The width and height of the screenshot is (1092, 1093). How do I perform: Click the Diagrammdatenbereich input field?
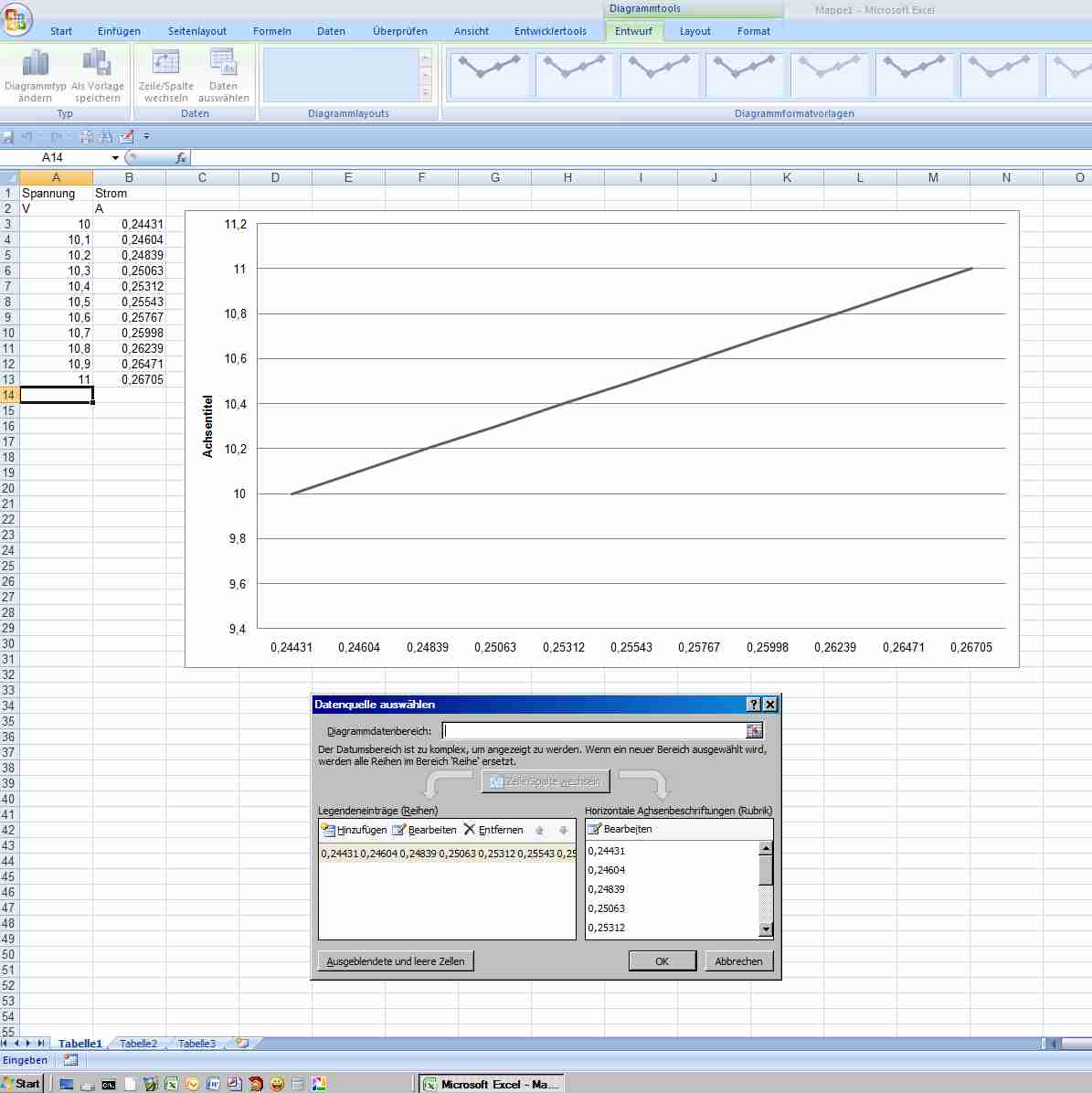pos(594,730)
